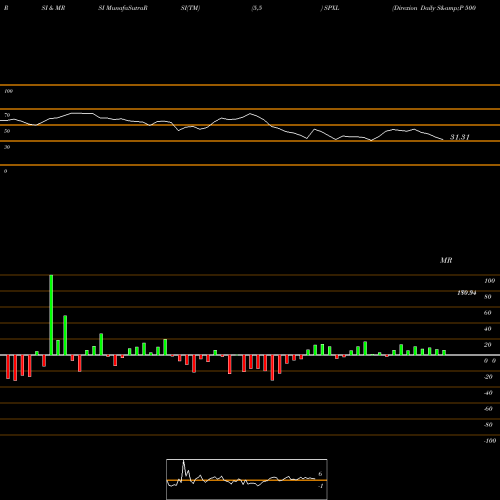
Task: Click the tallest green MR histogram bar
Action: tap(51, 315)
